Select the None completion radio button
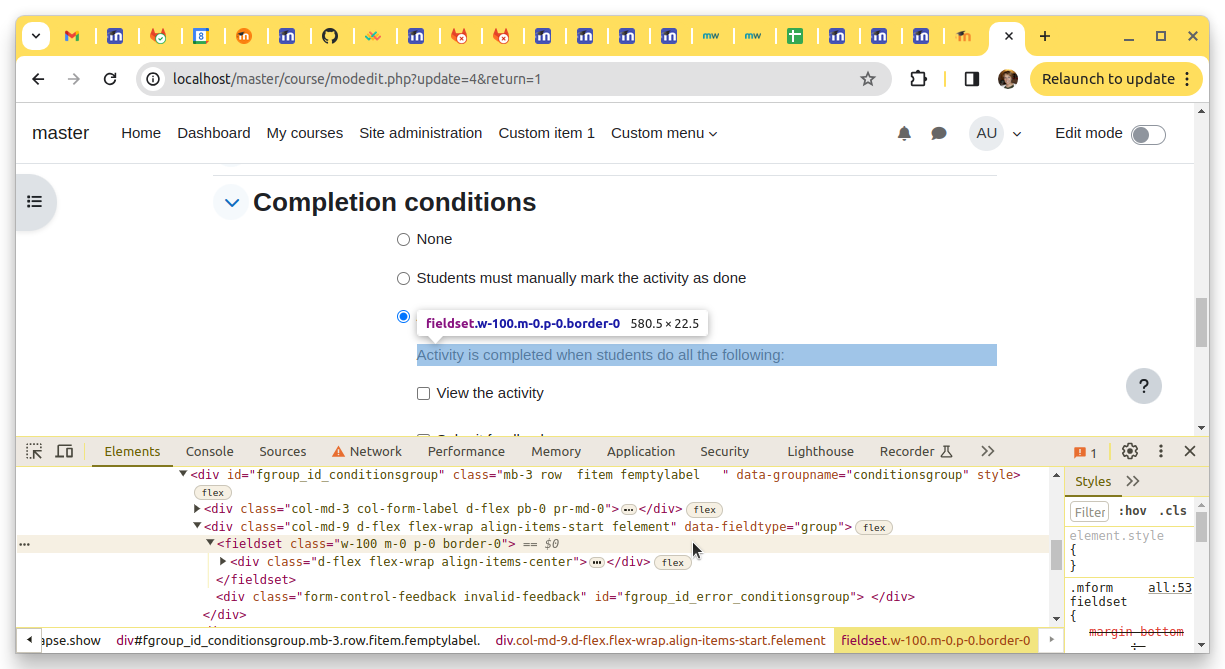The width and height of the screenshot is (1225, 669). click(404, 240)
